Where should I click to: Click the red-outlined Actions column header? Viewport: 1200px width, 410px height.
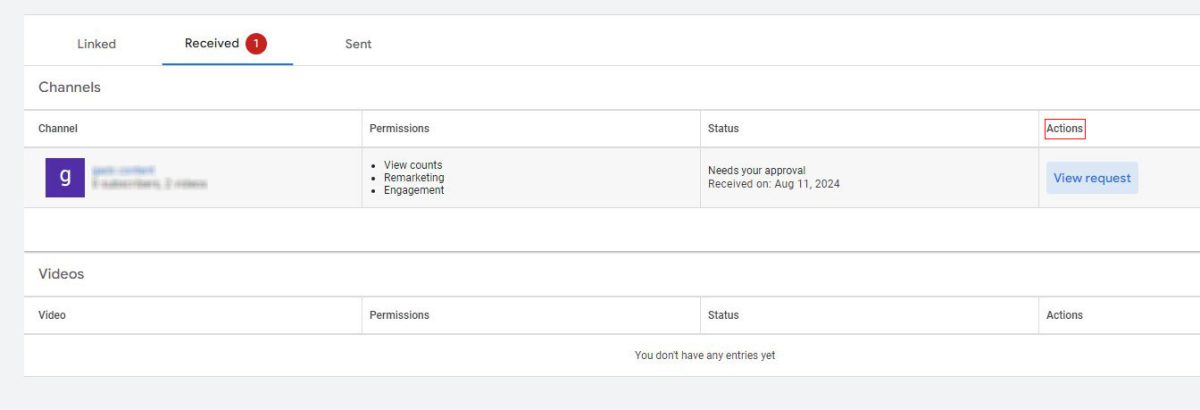[x=1064, y=128]
